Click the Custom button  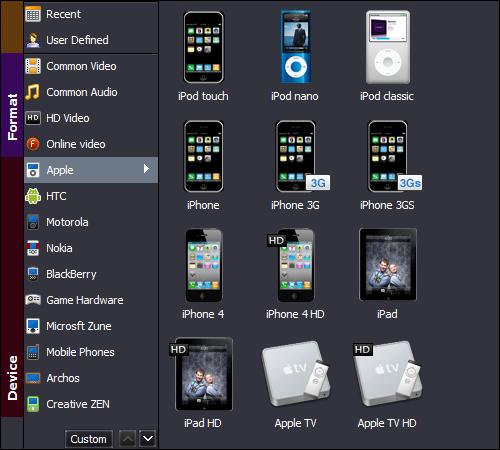tap(88, 439)
